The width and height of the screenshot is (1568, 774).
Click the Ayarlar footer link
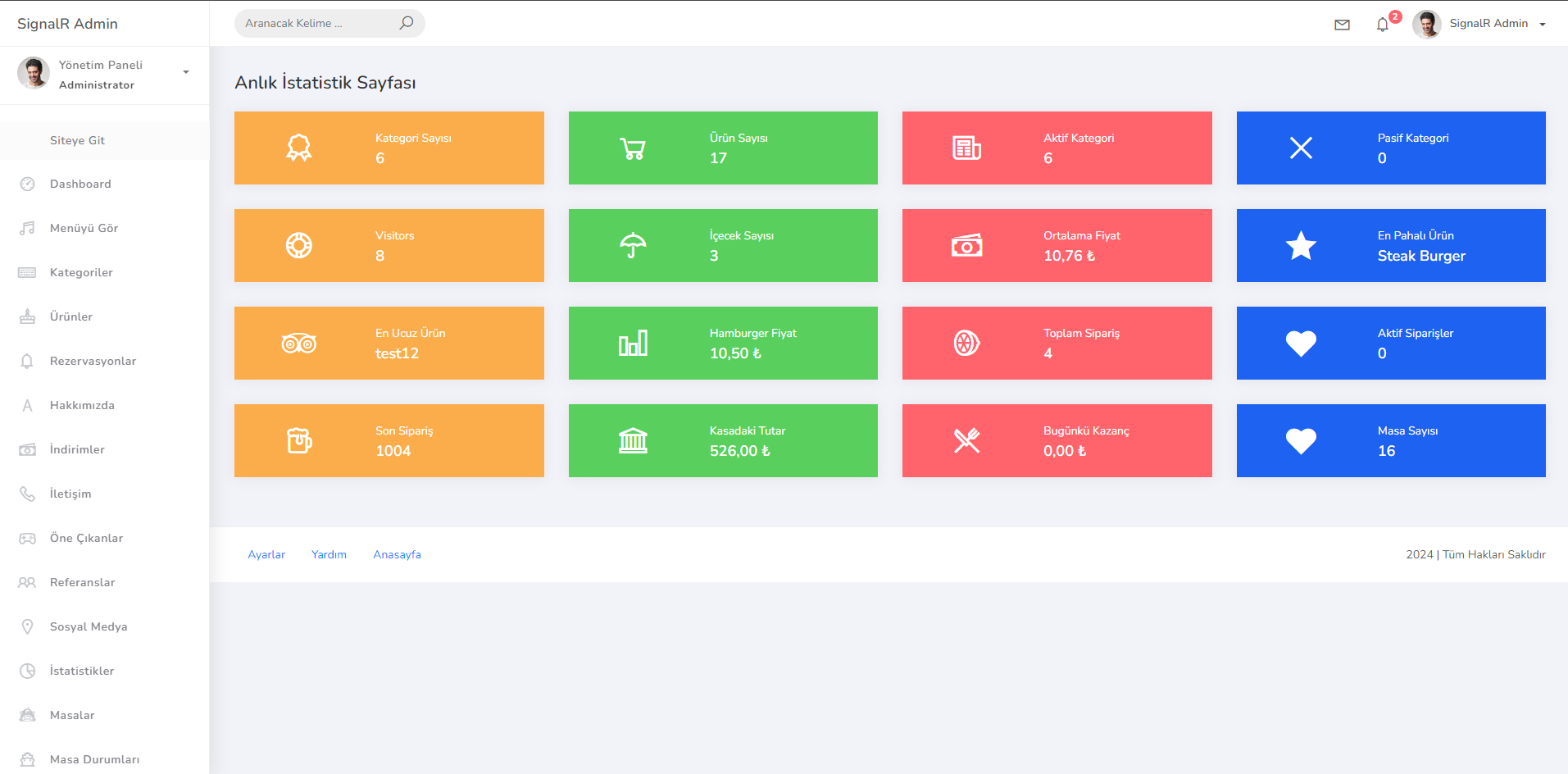coord(266,555)
